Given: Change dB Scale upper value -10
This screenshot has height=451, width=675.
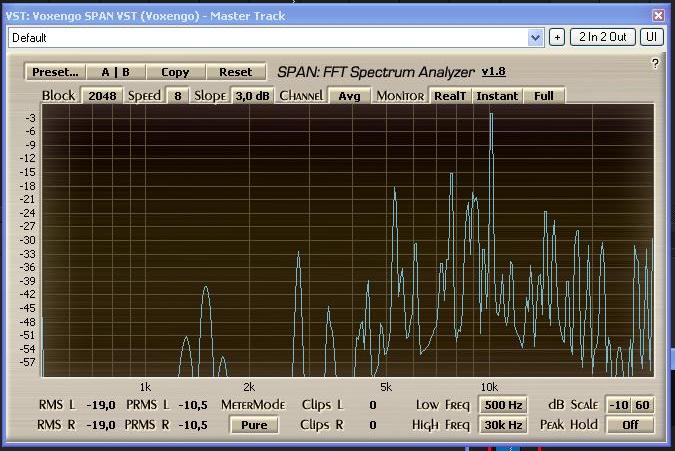Looking at the screenshot, I should pos(619,405).
